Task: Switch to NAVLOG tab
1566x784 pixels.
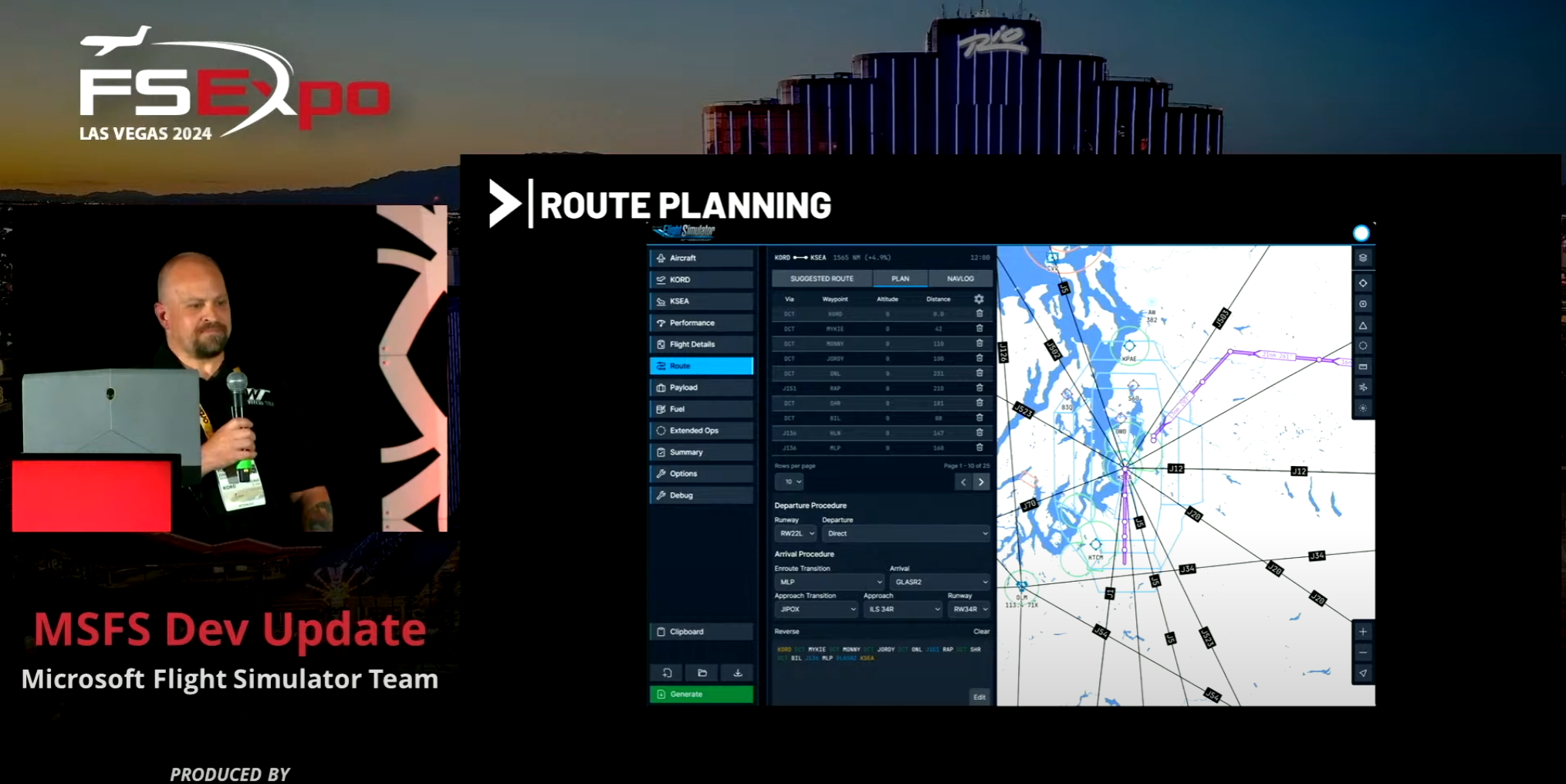Action: click(960, 279)
